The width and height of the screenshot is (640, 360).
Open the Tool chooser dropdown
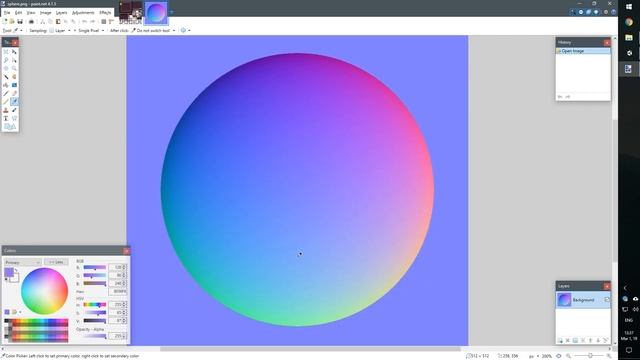pos(18,31)
